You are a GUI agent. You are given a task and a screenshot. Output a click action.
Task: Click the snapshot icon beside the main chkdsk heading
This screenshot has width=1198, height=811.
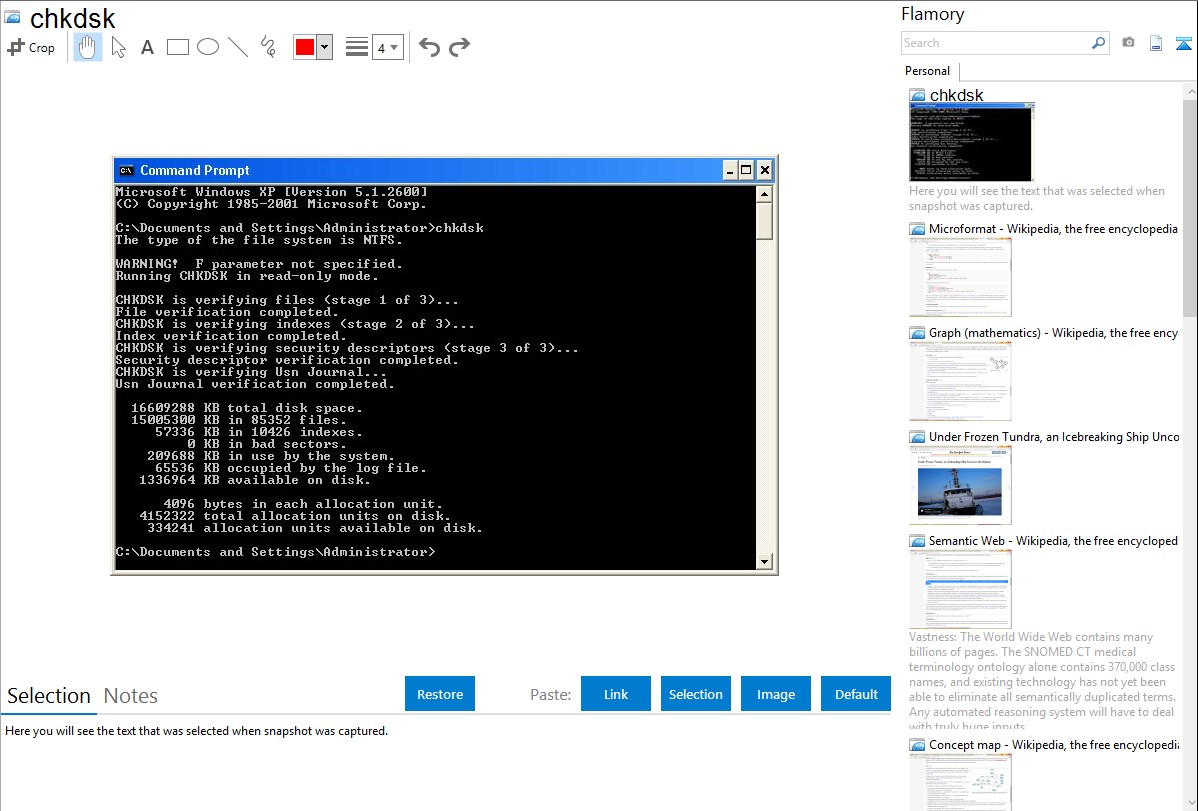(12, 17)
